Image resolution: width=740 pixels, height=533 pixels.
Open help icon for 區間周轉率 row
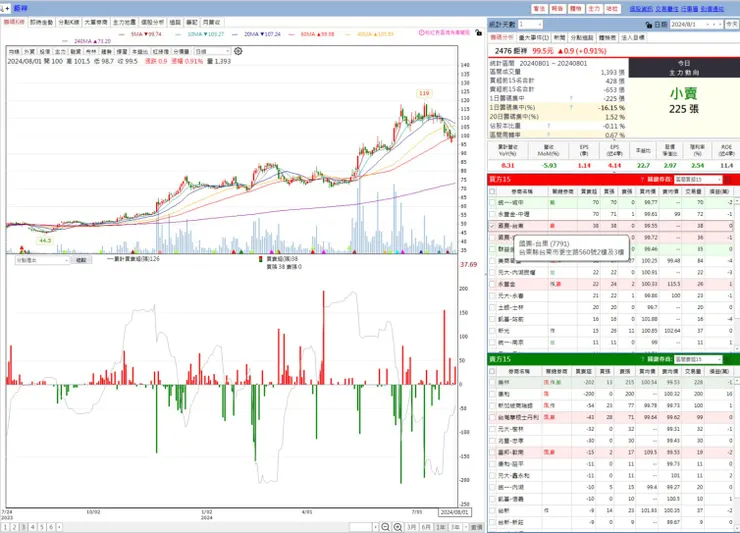coord(548,135)
